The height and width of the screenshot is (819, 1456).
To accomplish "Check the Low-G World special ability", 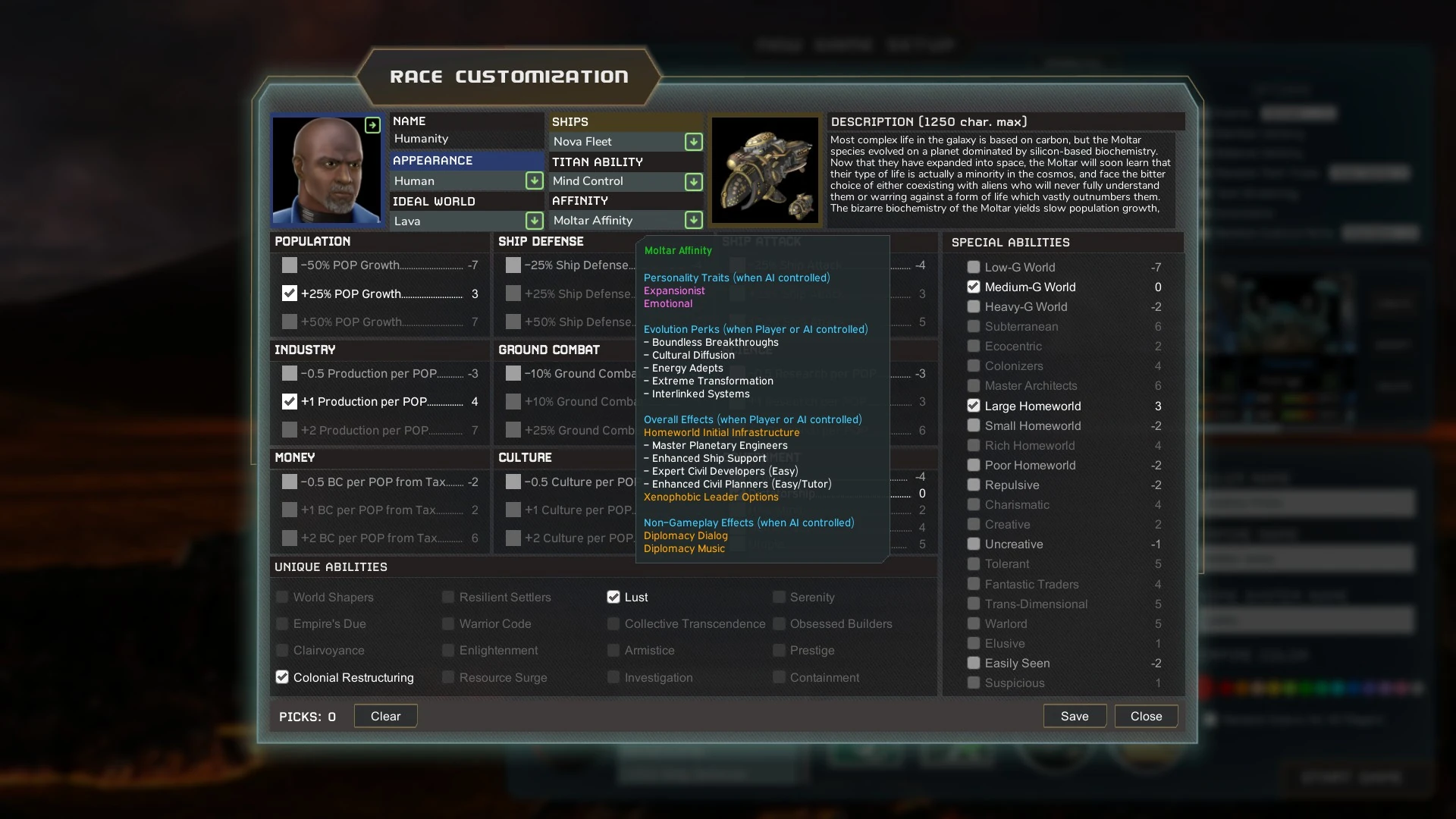I will (x=974, y=268).
